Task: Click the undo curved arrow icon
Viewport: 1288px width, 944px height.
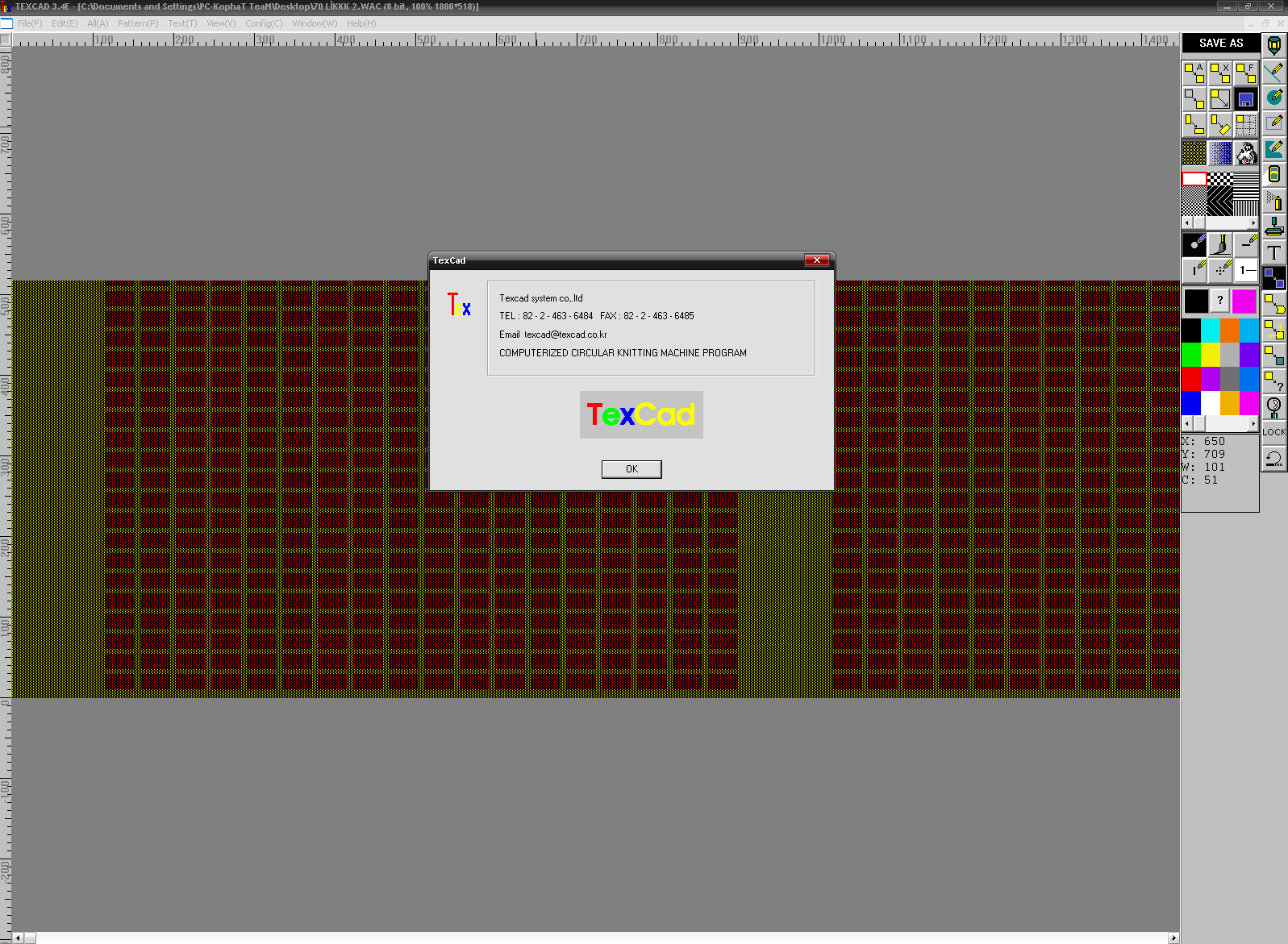Action: pos(1274,458)
